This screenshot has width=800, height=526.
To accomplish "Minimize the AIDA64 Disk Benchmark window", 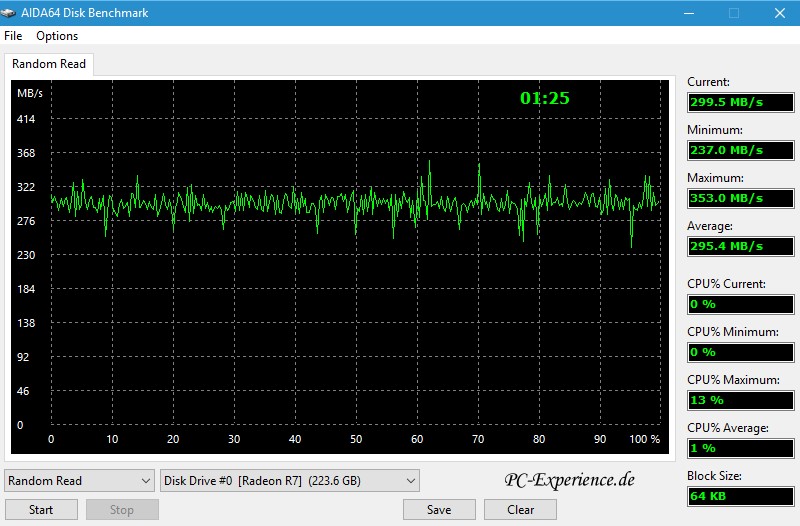I will pos(688,13).
